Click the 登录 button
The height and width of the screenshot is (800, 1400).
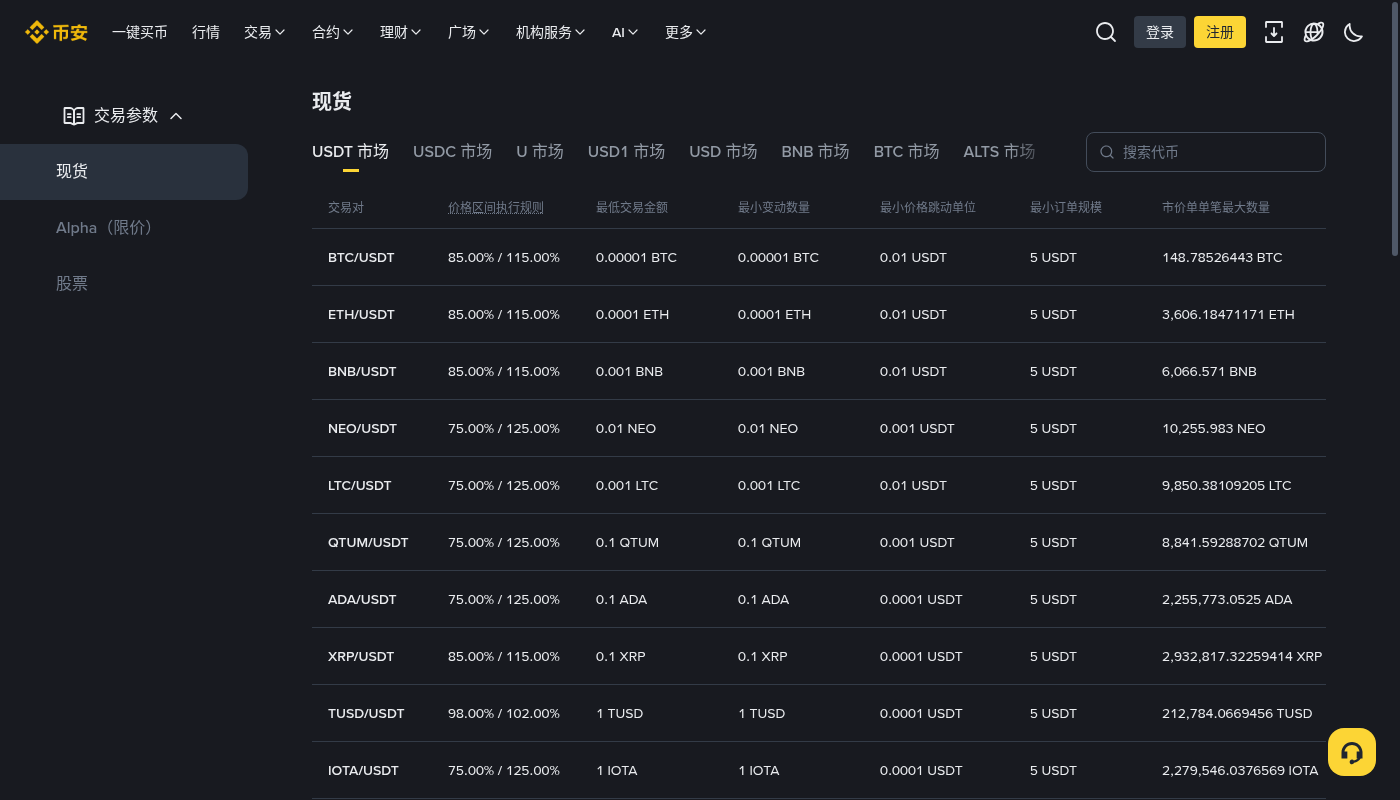[x=1160, y=32]
